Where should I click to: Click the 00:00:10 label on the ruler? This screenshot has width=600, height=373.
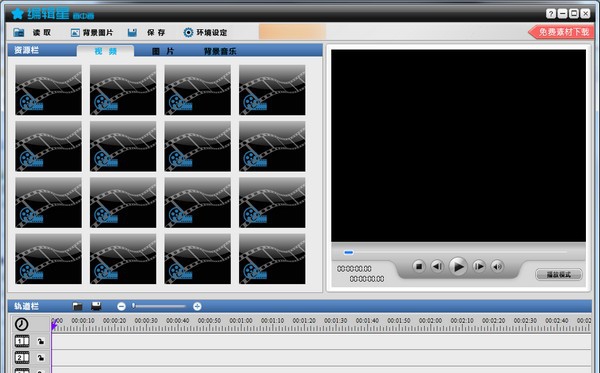(x=83, y=321)
